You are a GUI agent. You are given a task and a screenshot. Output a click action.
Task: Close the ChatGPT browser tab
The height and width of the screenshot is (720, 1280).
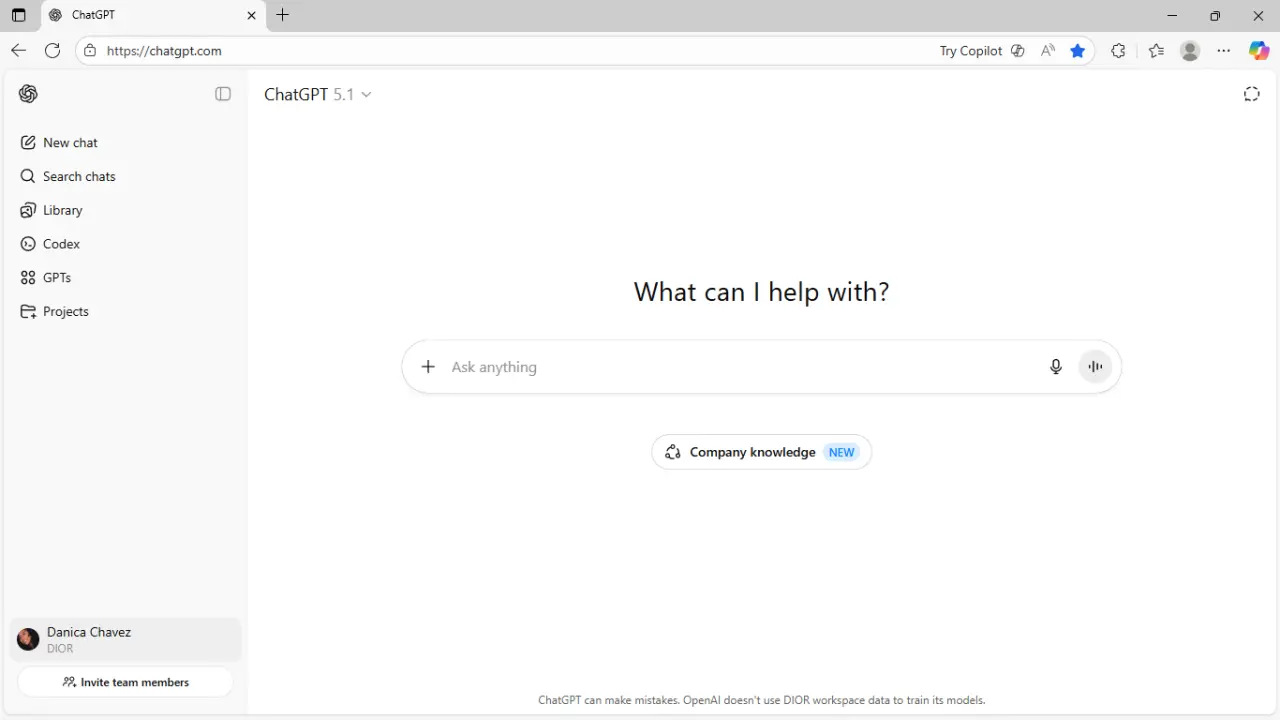pos(251,15)
